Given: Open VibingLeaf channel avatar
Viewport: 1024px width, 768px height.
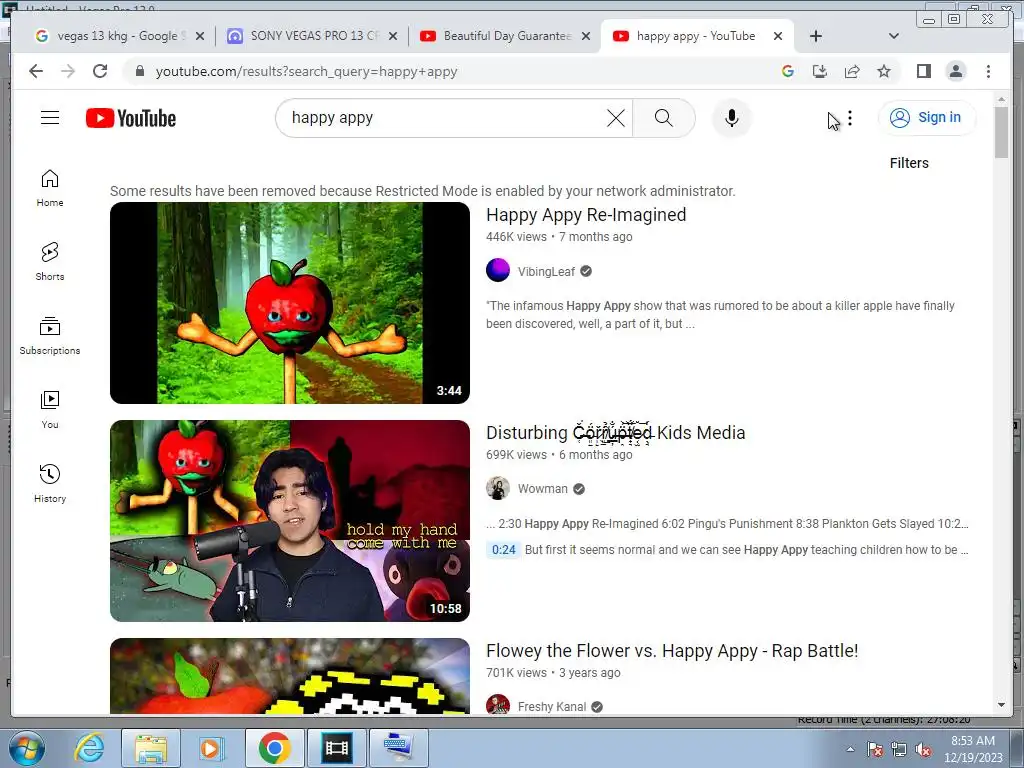Looking at the screenshot, I should (x=498, y=270).
